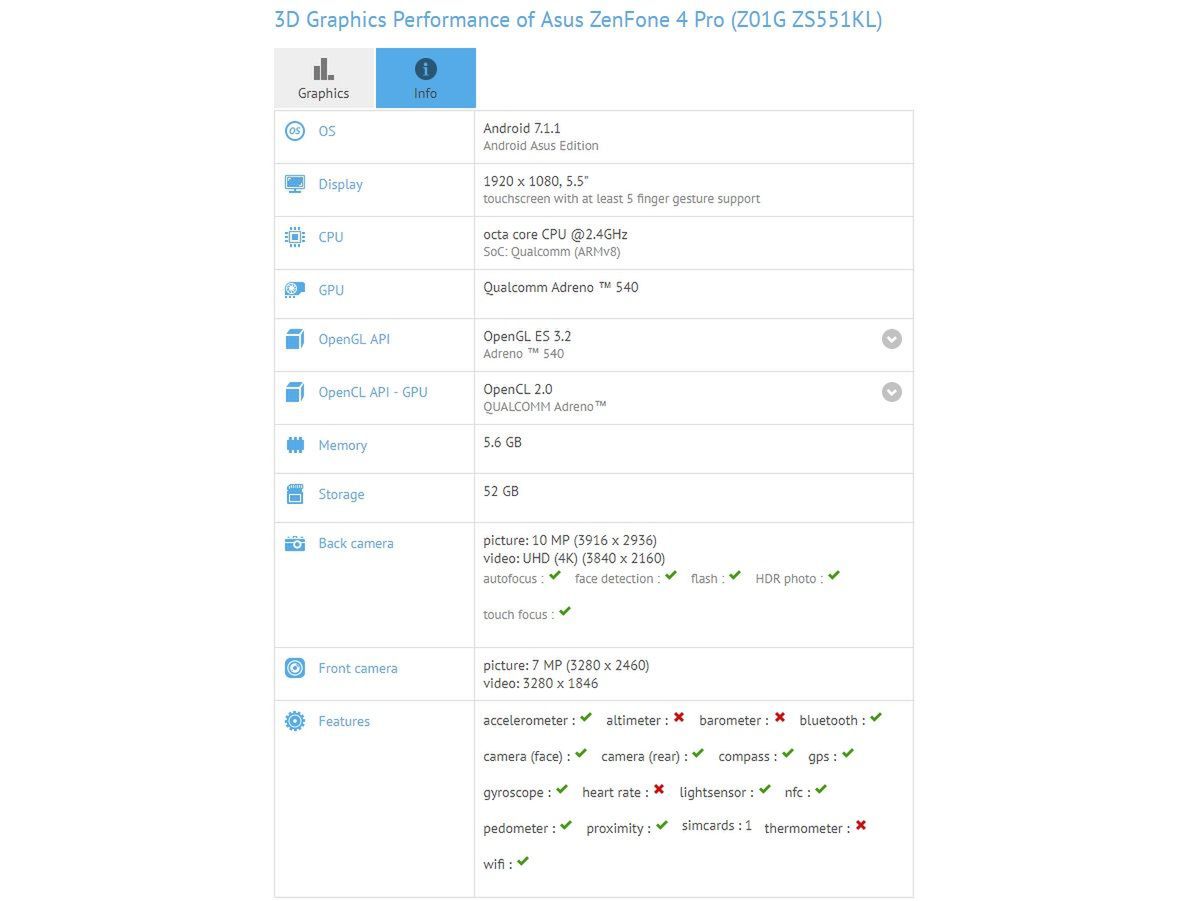Click the octa core CPU @2.4GHz text
The image size is (1181, 901).
click(x=555, y=234)
